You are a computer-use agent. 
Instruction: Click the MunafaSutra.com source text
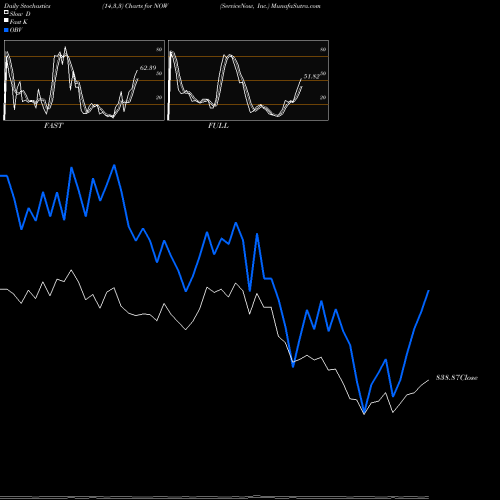(296, 6)
